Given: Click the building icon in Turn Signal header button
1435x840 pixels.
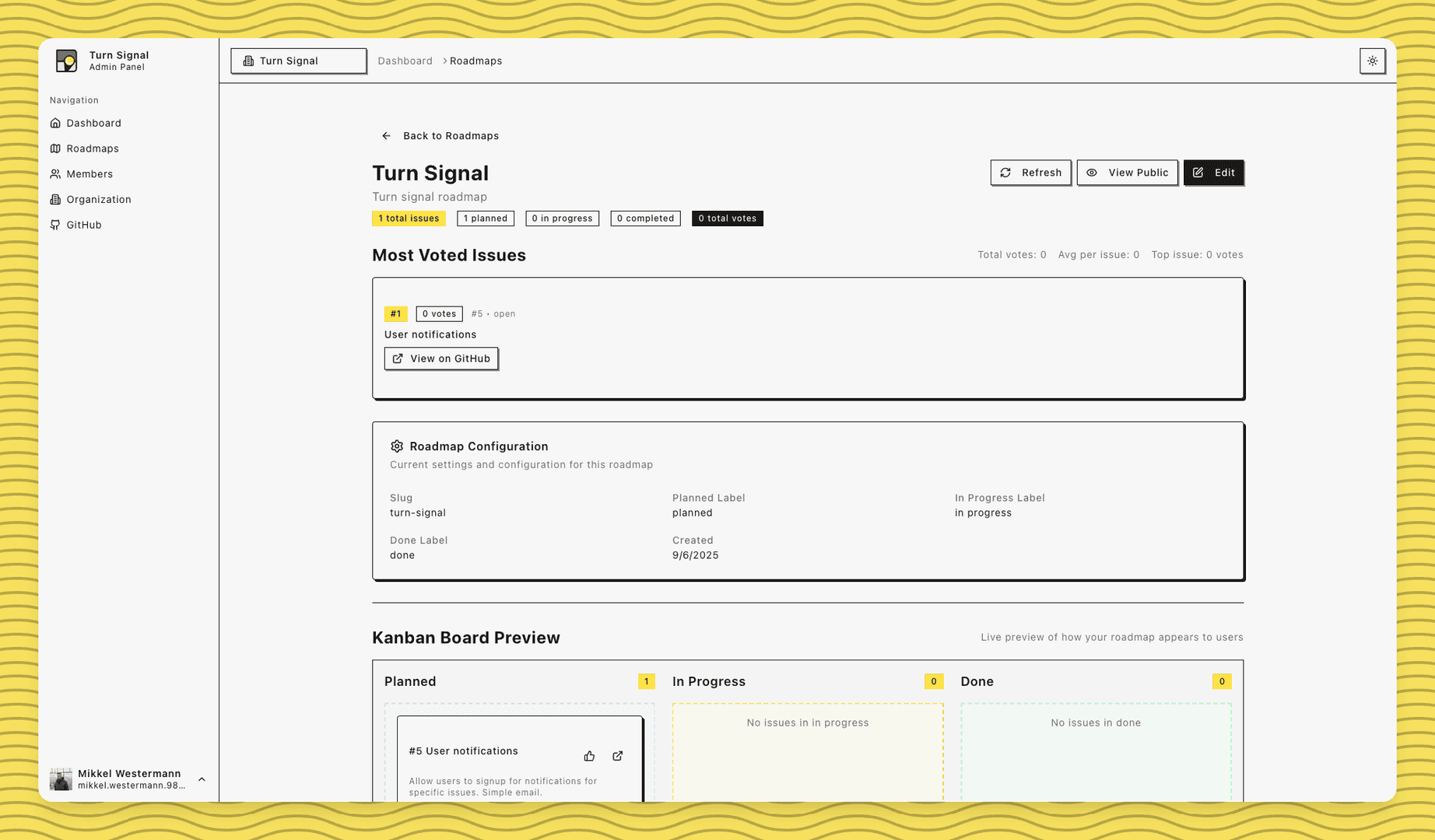Looking at the screenshot, I should tap(247, 61).
